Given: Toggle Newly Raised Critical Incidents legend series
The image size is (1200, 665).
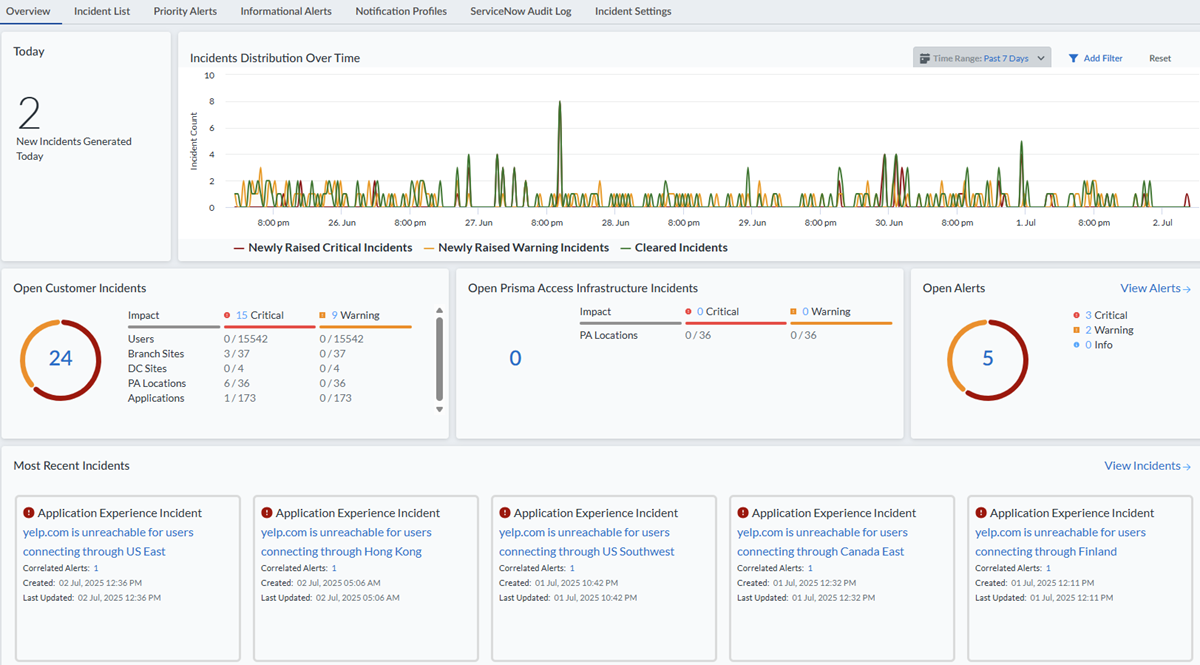Looking at the screenshot, I should [322, 248].
